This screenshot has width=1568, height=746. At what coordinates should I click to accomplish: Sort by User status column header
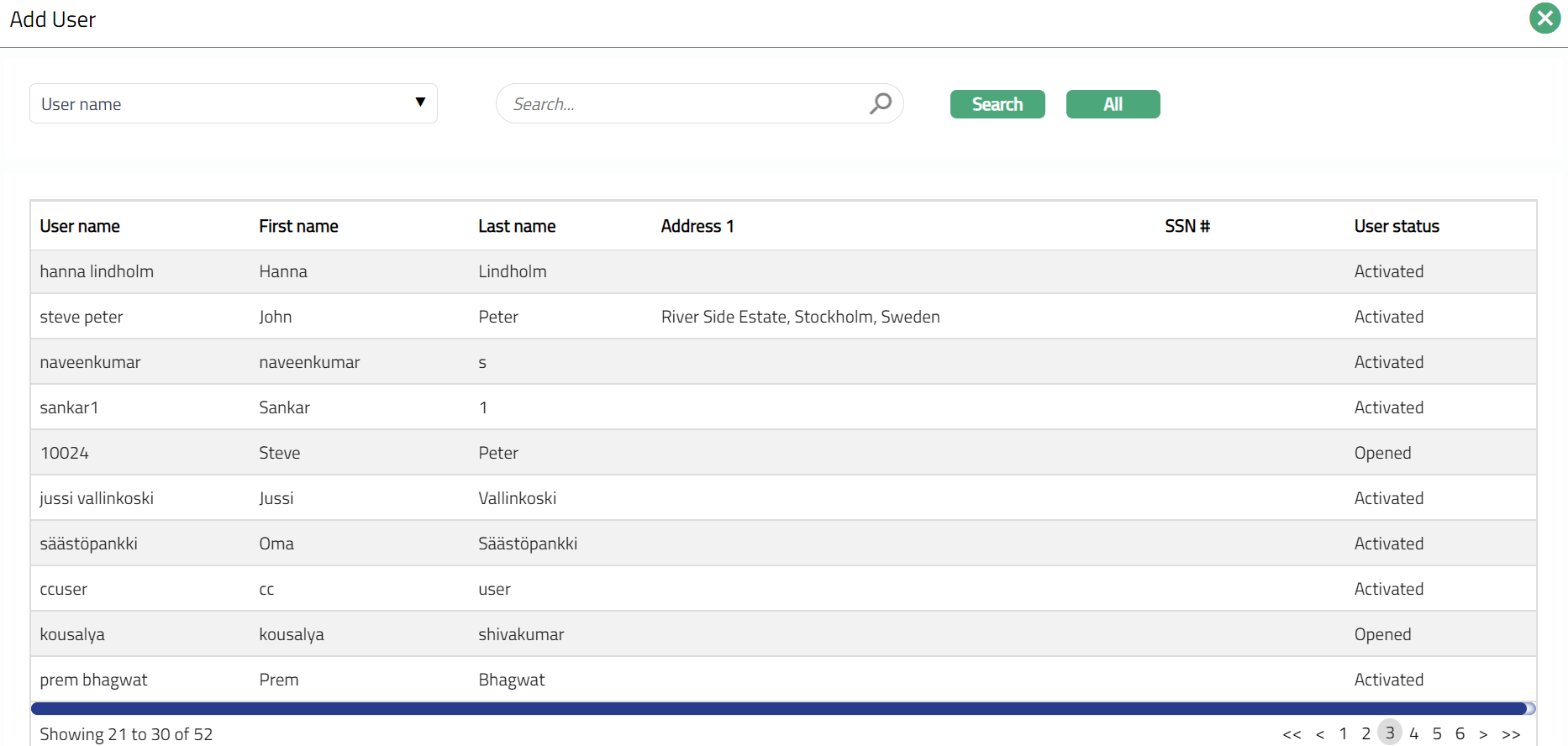1396,226
